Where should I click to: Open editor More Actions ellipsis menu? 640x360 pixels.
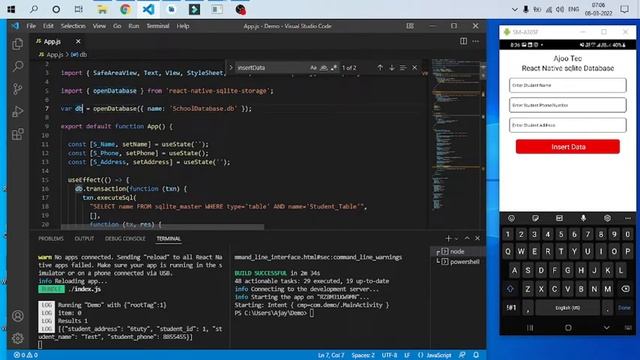tap(476, 41)
